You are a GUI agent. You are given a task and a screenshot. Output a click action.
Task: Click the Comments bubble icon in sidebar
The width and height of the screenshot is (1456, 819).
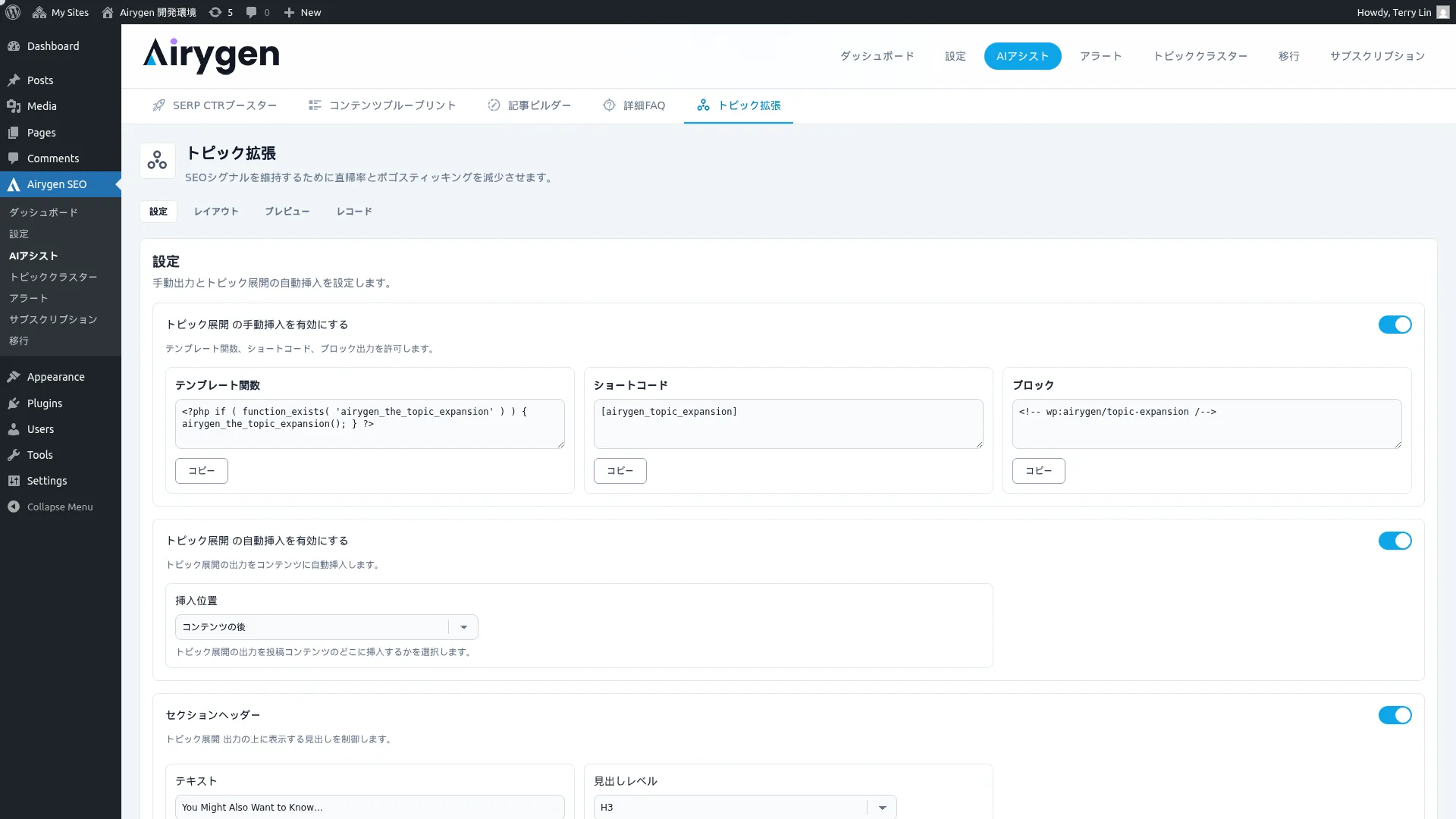point(14,158)
